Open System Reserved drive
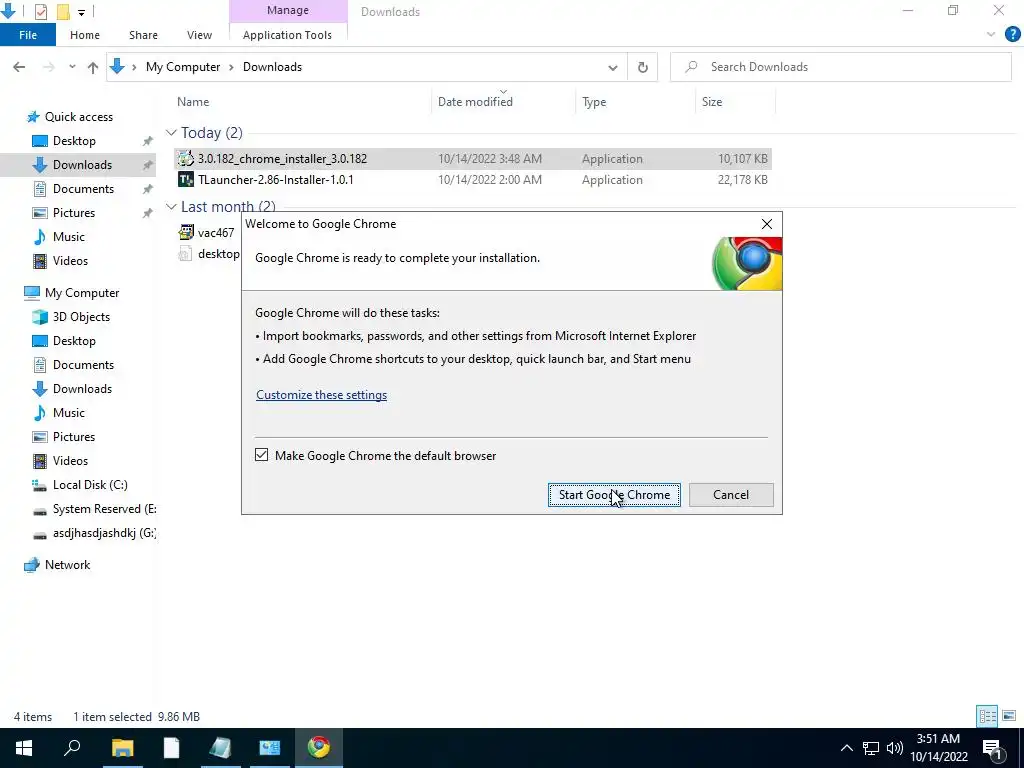 [104, 509]
